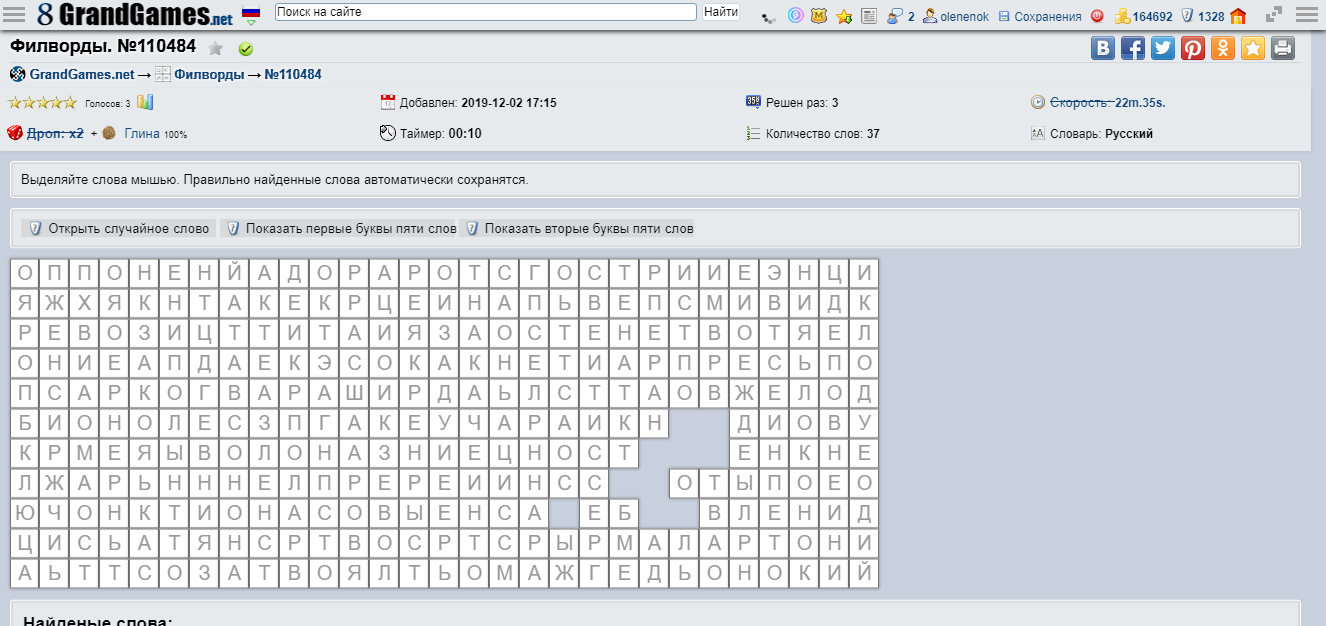Screen dimensions: 1326x626
Task: Share puzzle on VKontakte
Action: pos(1103,48)
